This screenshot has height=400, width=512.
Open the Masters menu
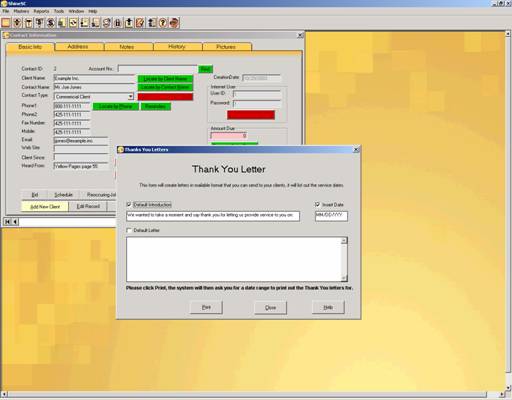coord(21,11)
